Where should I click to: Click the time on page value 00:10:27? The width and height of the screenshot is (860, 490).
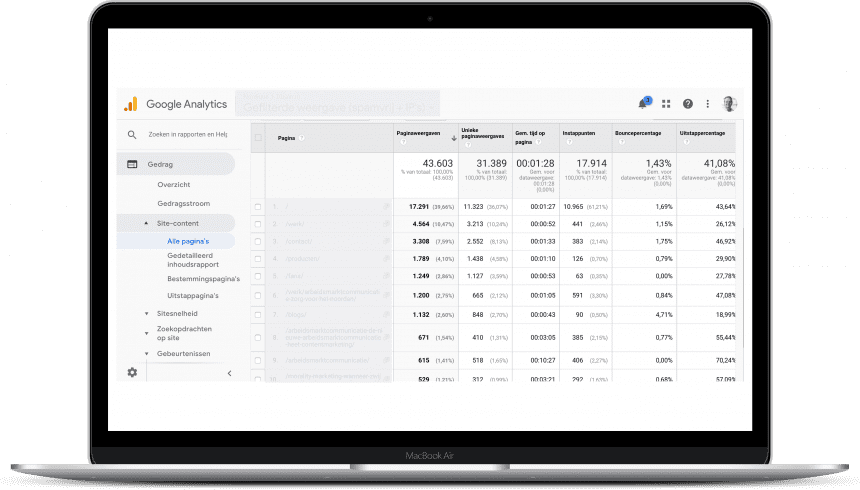[543, 361]
